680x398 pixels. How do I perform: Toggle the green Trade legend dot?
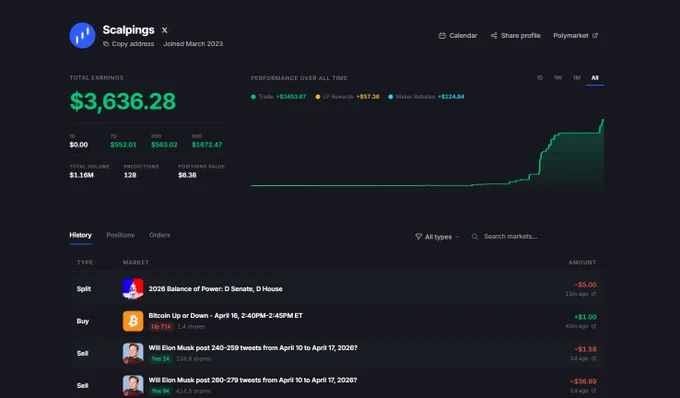253,97
